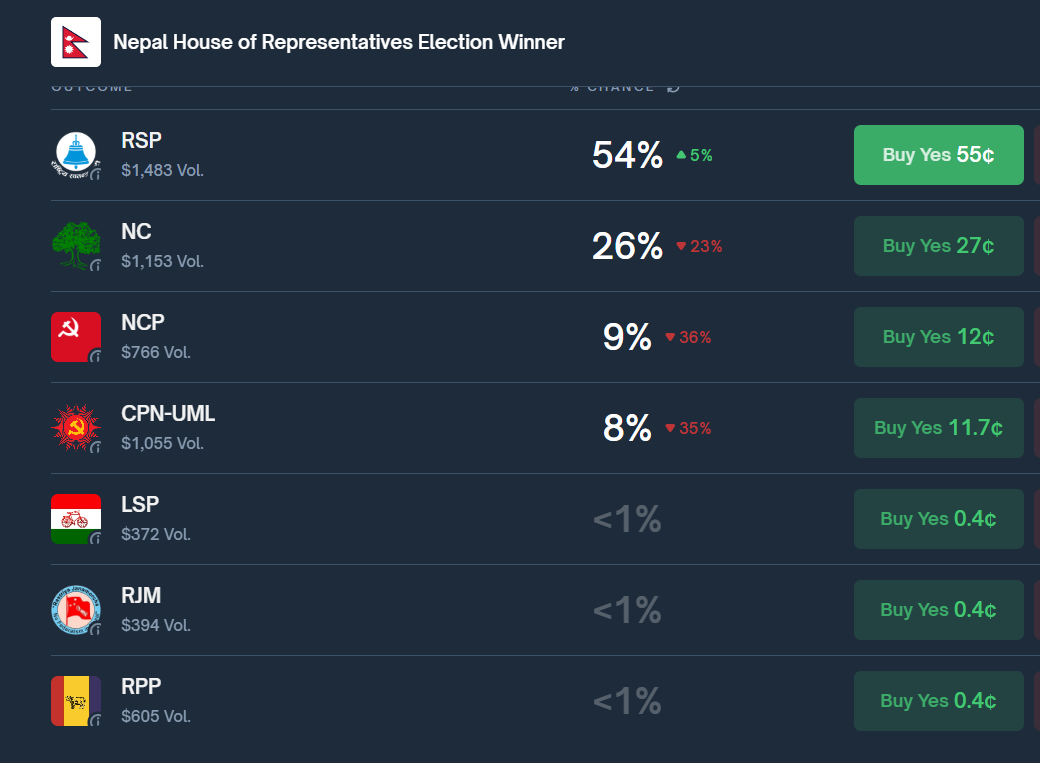Click the refresh icon beside % Chance

pos(673,87)
